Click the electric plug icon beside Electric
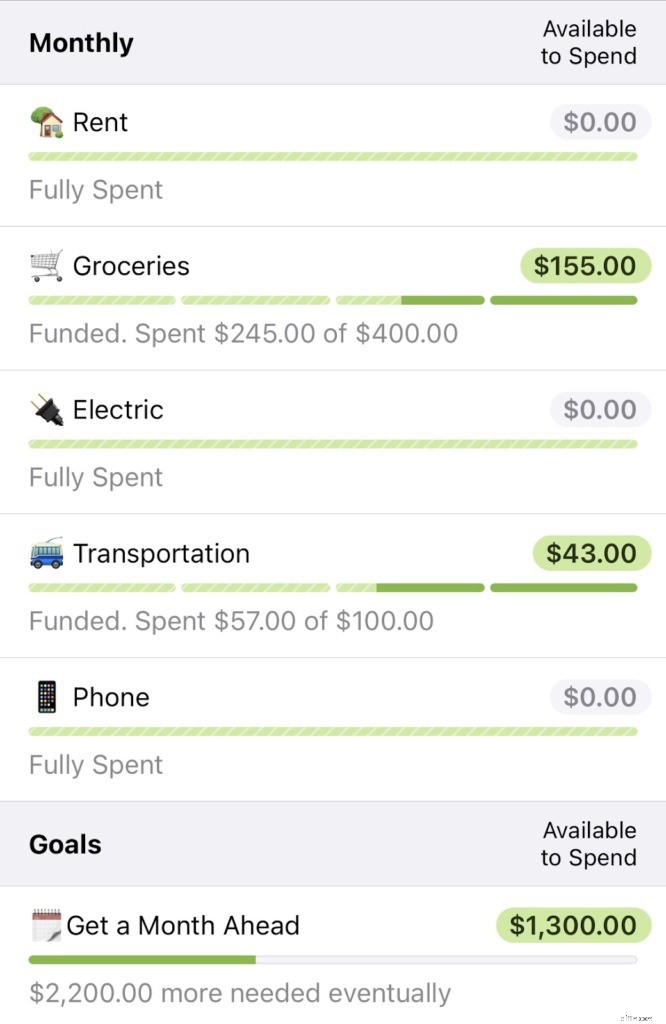Image resolution: width=666 pixels, height=1024 pixels. 47,409
